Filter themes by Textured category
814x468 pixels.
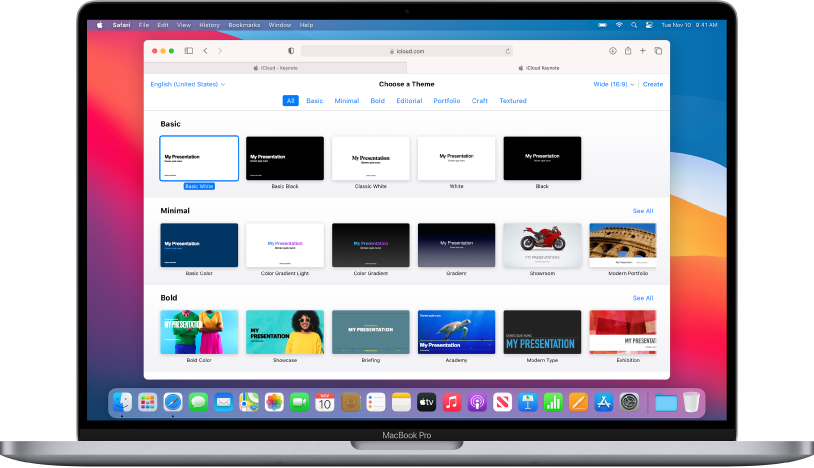(x=513, y=101)
